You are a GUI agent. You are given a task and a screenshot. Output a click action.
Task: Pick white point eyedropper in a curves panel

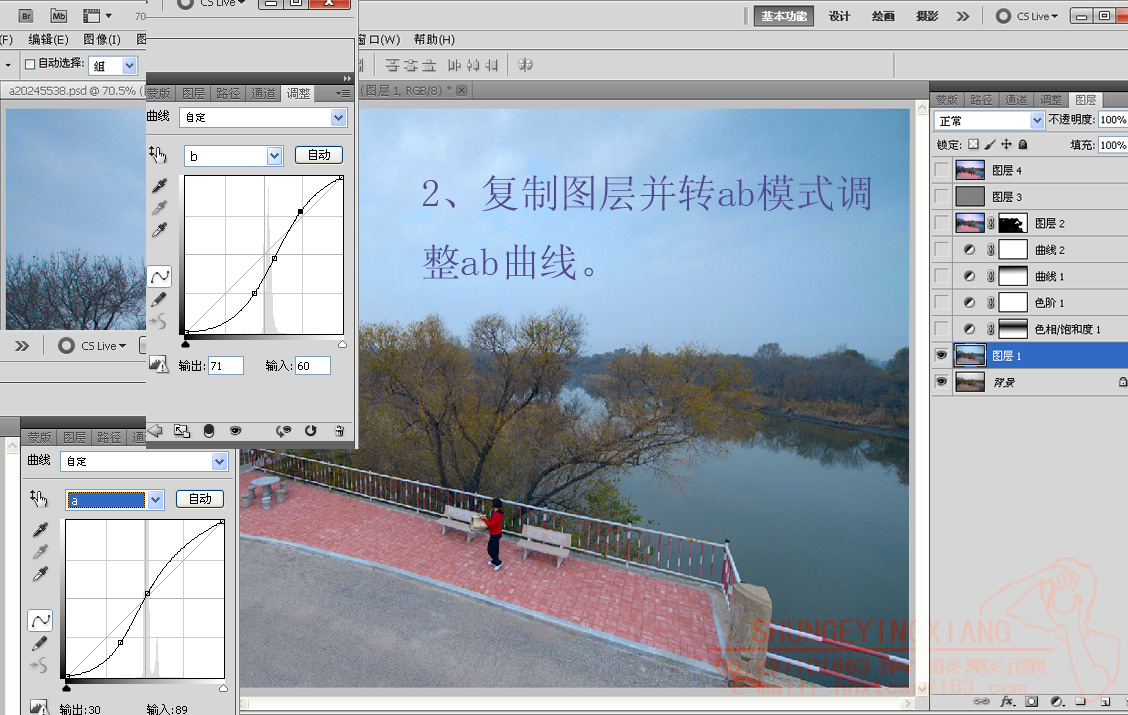tap(40, 574)
